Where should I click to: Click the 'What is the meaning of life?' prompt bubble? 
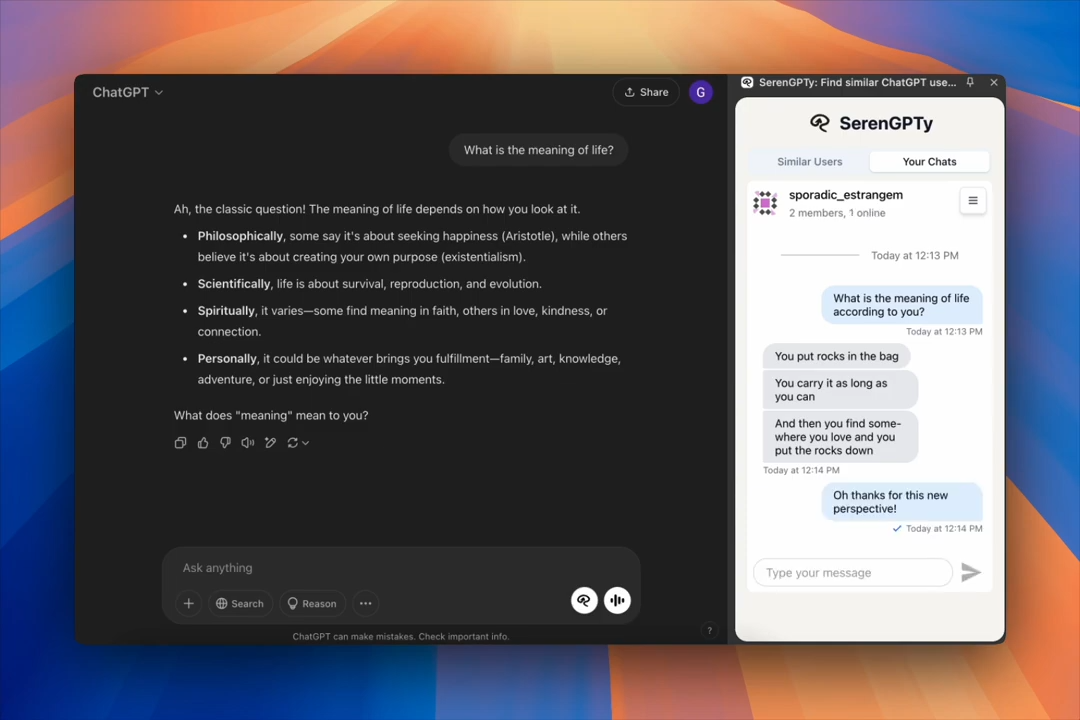(x=538, y=150)
